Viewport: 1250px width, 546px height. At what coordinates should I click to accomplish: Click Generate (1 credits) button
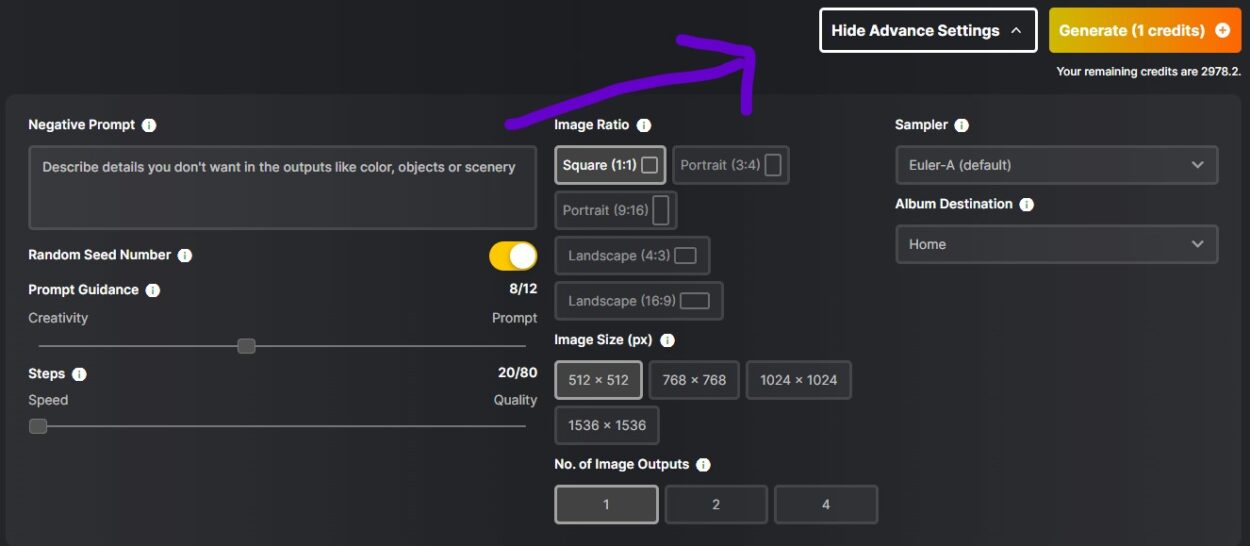click(x=1144, y=31)
